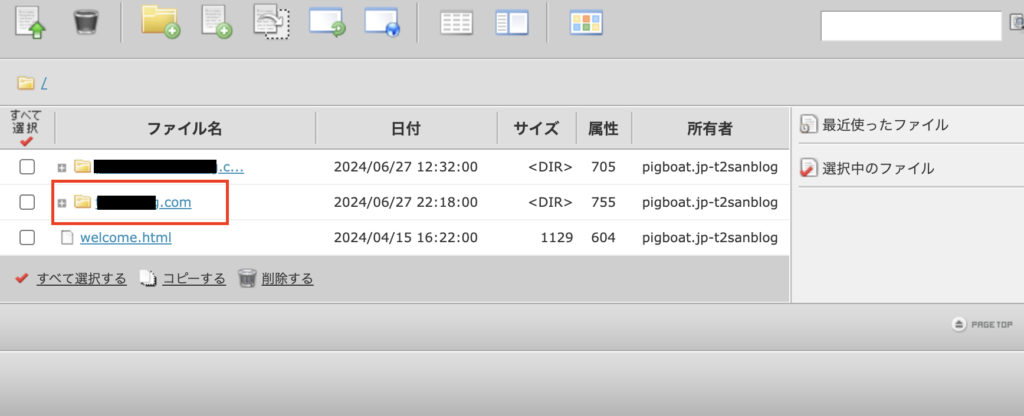
Task: Click the 削除する button below file list
Action: click(287, 279)
